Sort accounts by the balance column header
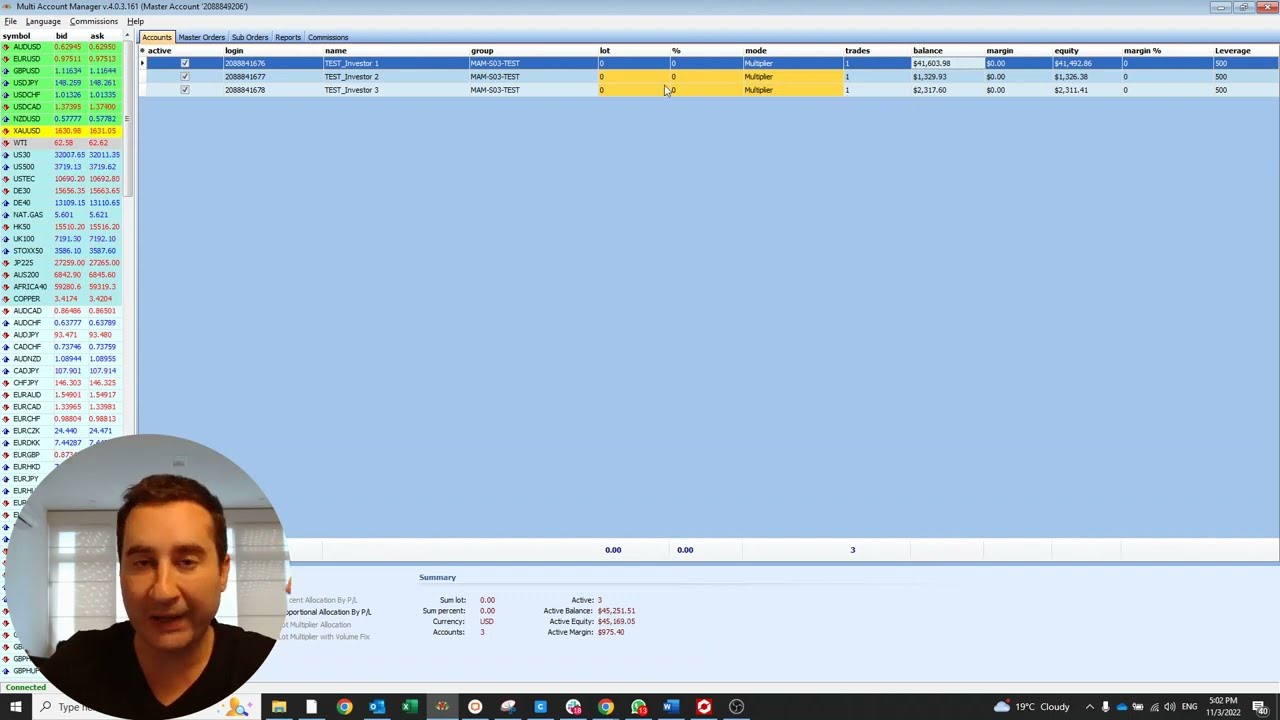 point(927,50)
